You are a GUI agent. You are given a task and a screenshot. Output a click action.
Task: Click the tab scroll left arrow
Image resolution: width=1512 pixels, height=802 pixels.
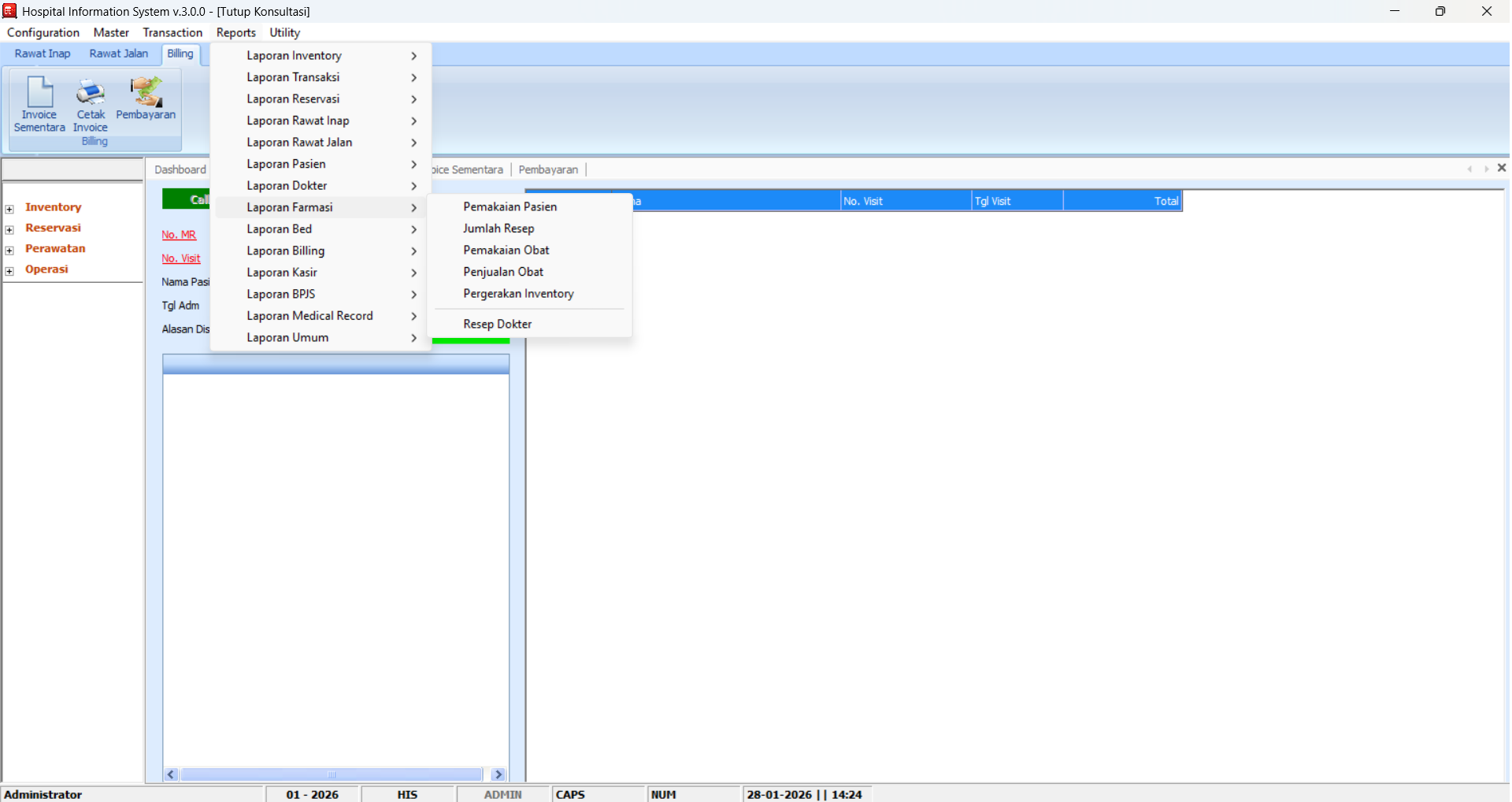coord(1469,169)
